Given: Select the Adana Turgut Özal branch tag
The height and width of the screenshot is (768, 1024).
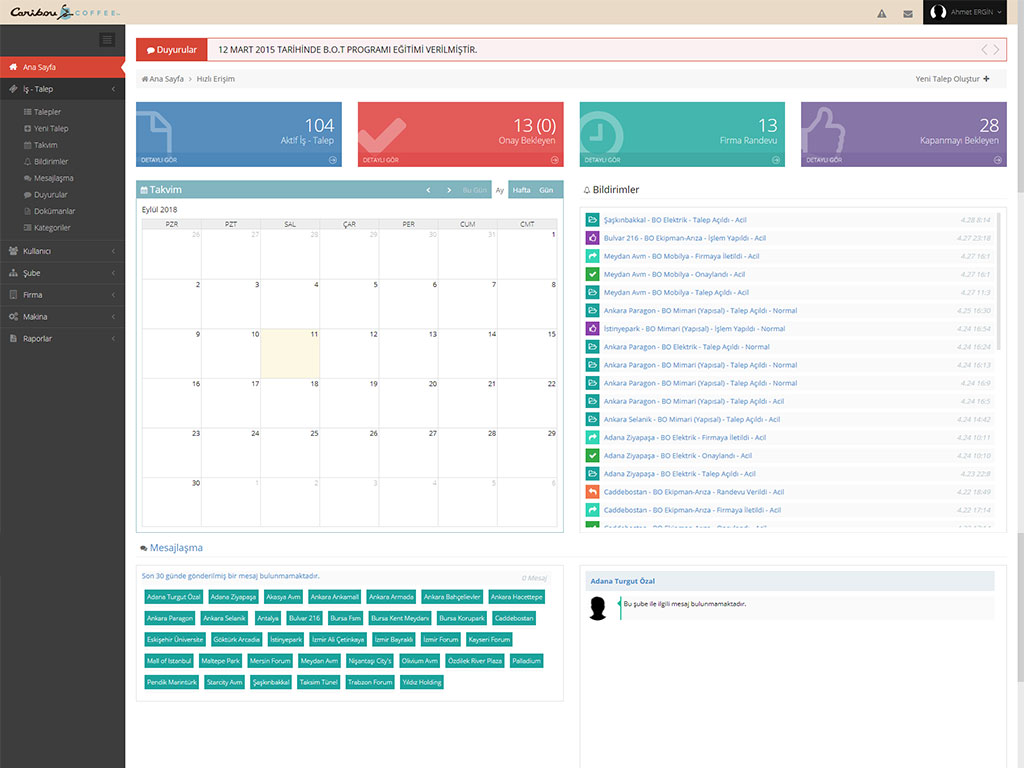Looking at the screenshot, I should tap(173, 597).
